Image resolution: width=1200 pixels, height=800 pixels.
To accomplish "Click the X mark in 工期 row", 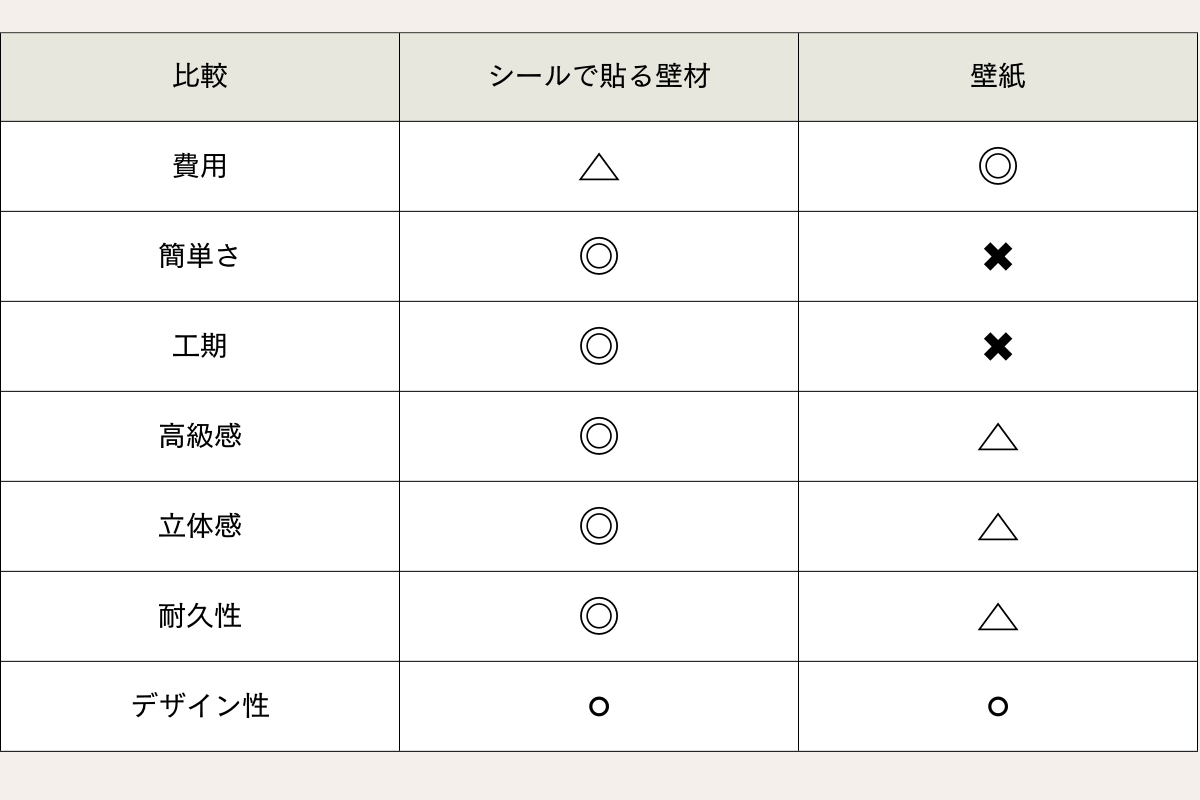I will [x=998, y=347].
